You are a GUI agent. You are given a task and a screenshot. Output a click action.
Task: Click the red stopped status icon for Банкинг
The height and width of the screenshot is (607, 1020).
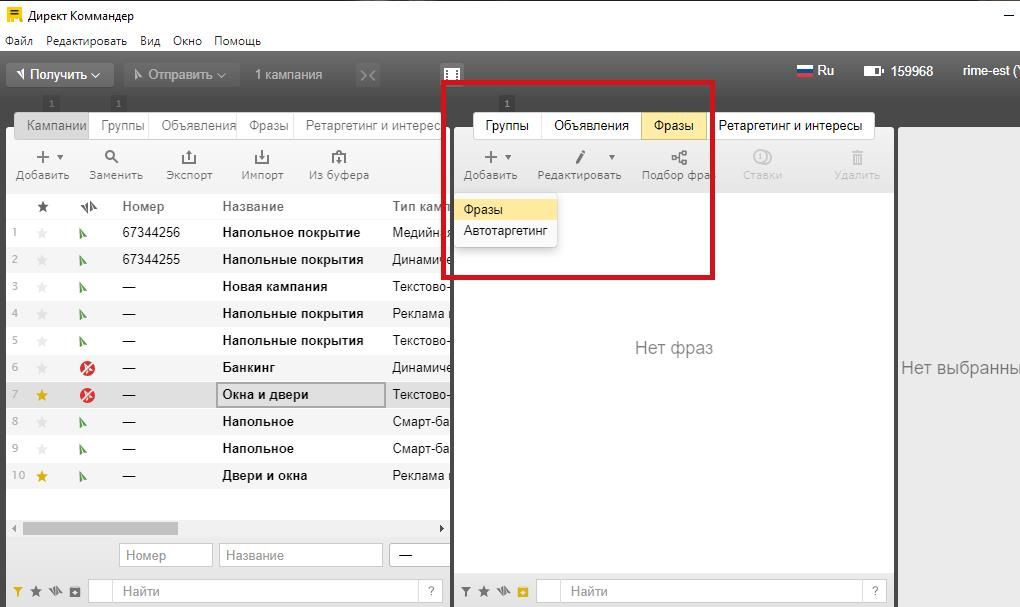pos(87,368)
